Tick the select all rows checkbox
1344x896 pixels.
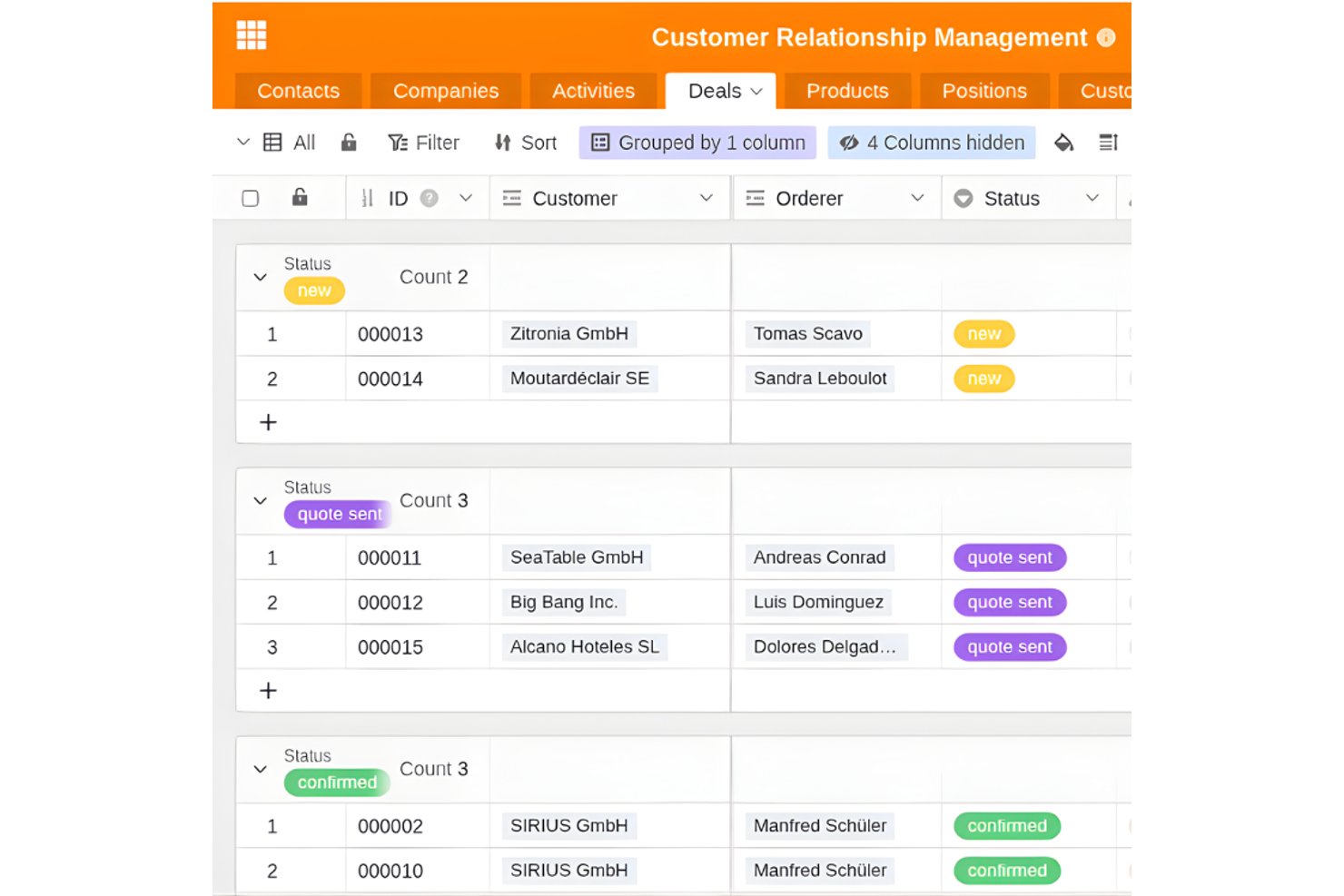click(251, 198)
